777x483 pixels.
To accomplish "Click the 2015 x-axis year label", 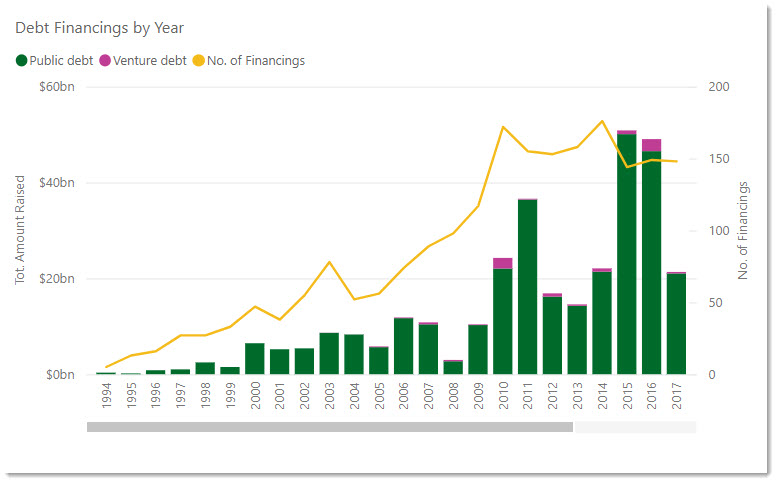I will click(627, 395).
